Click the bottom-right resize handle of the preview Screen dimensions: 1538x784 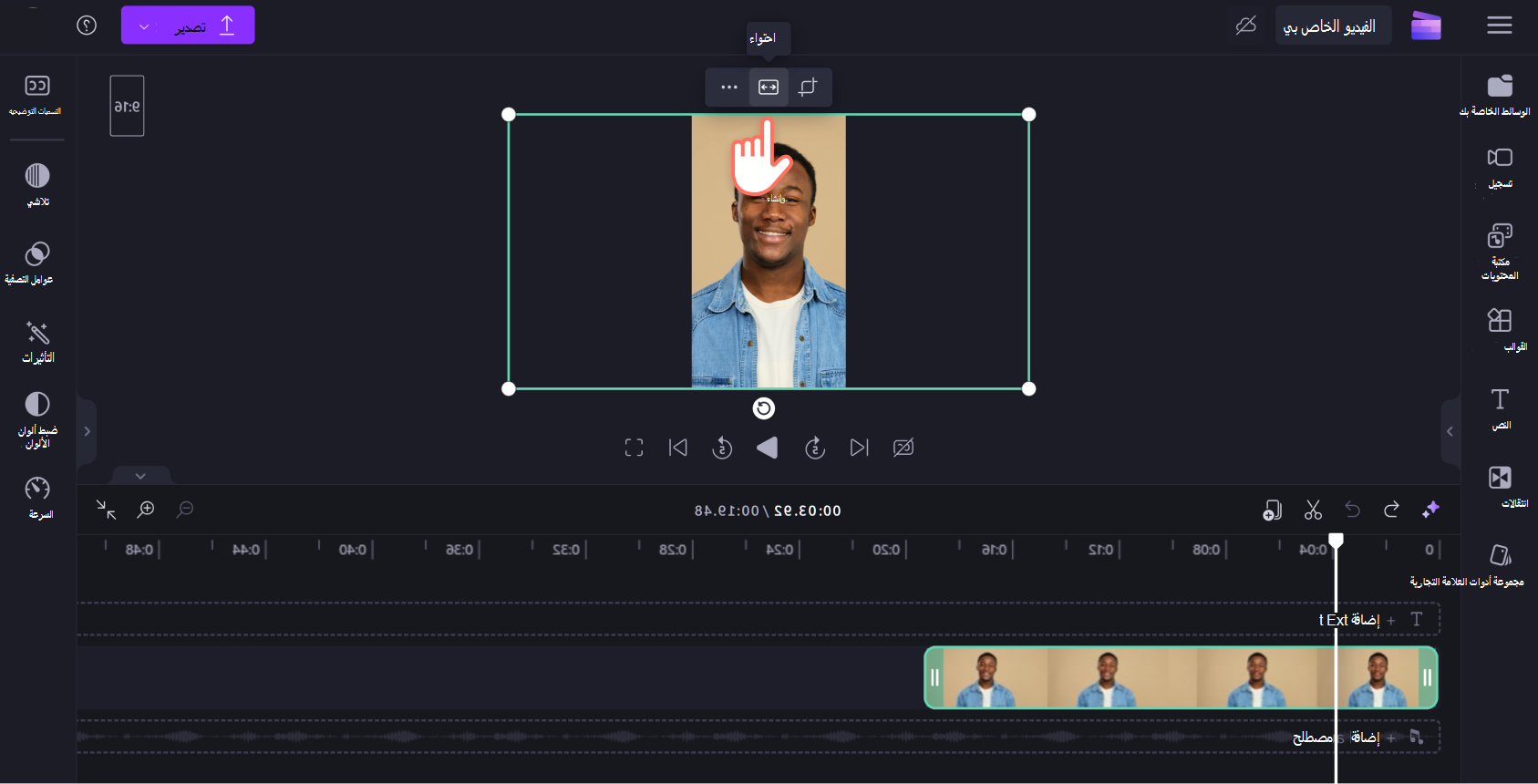1028,388
